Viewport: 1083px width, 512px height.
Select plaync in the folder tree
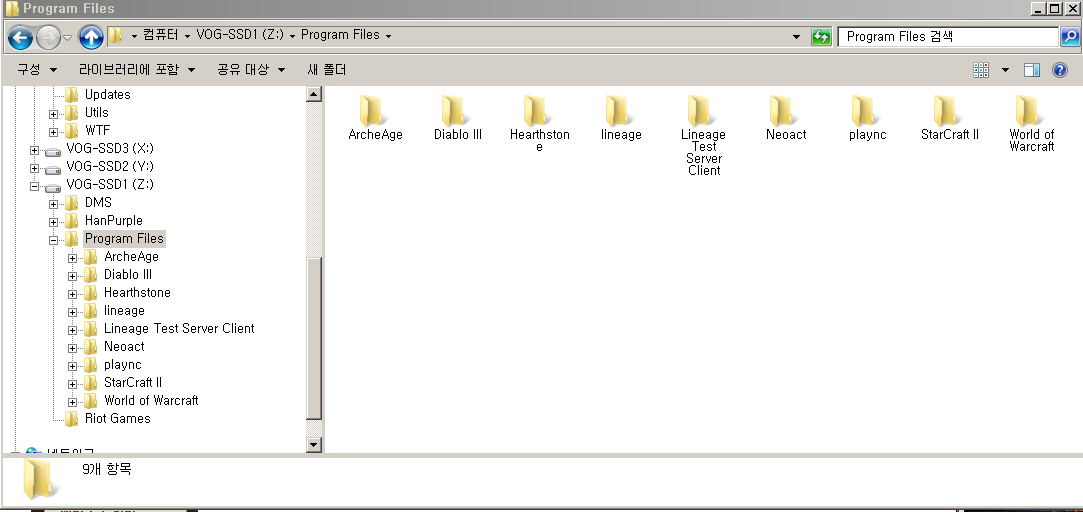pyautogui.click(x=123, y=364)
